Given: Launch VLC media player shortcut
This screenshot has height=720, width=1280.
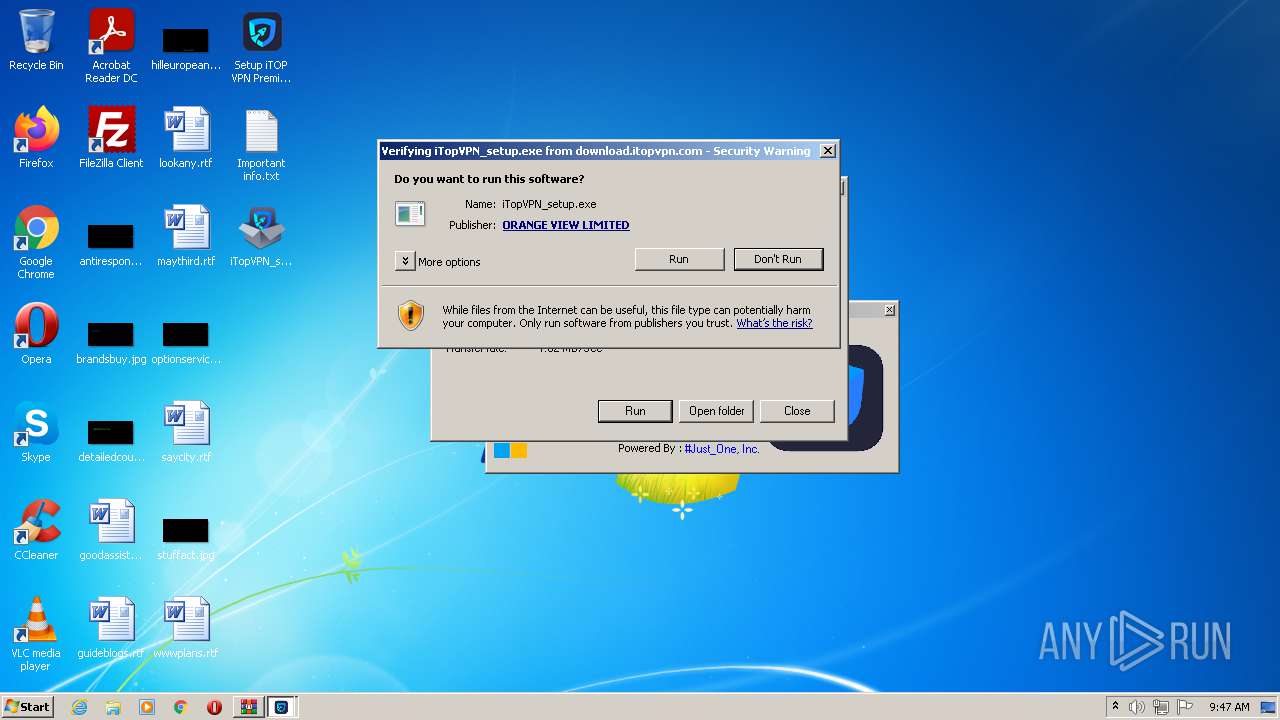Looking at the screenshot, I should (36, 634).
